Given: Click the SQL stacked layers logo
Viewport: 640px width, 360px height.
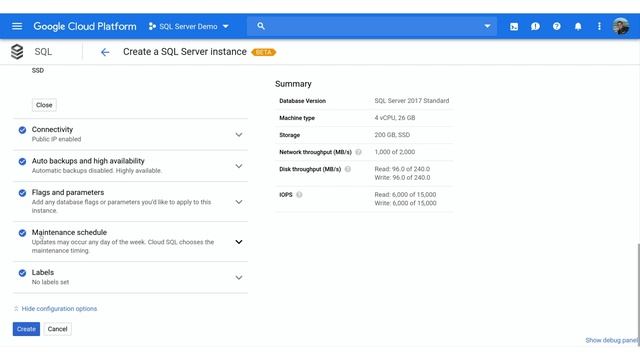Looking at the screenshot, I should pos(17,52).
